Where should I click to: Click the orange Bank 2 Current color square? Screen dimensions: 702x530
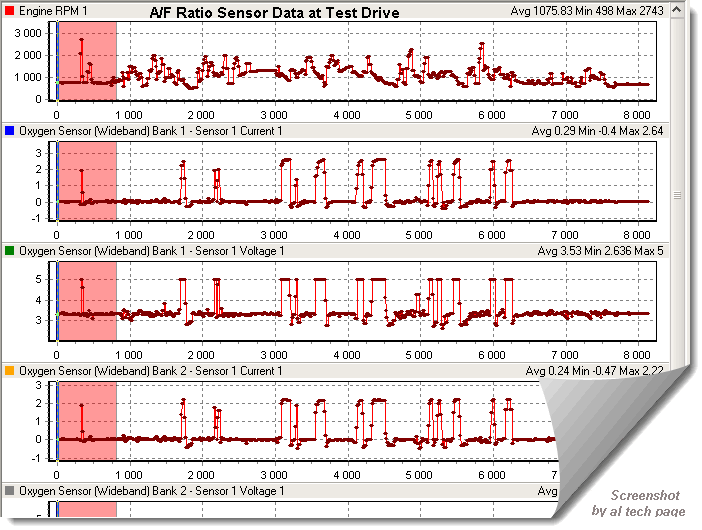(9, 371)
